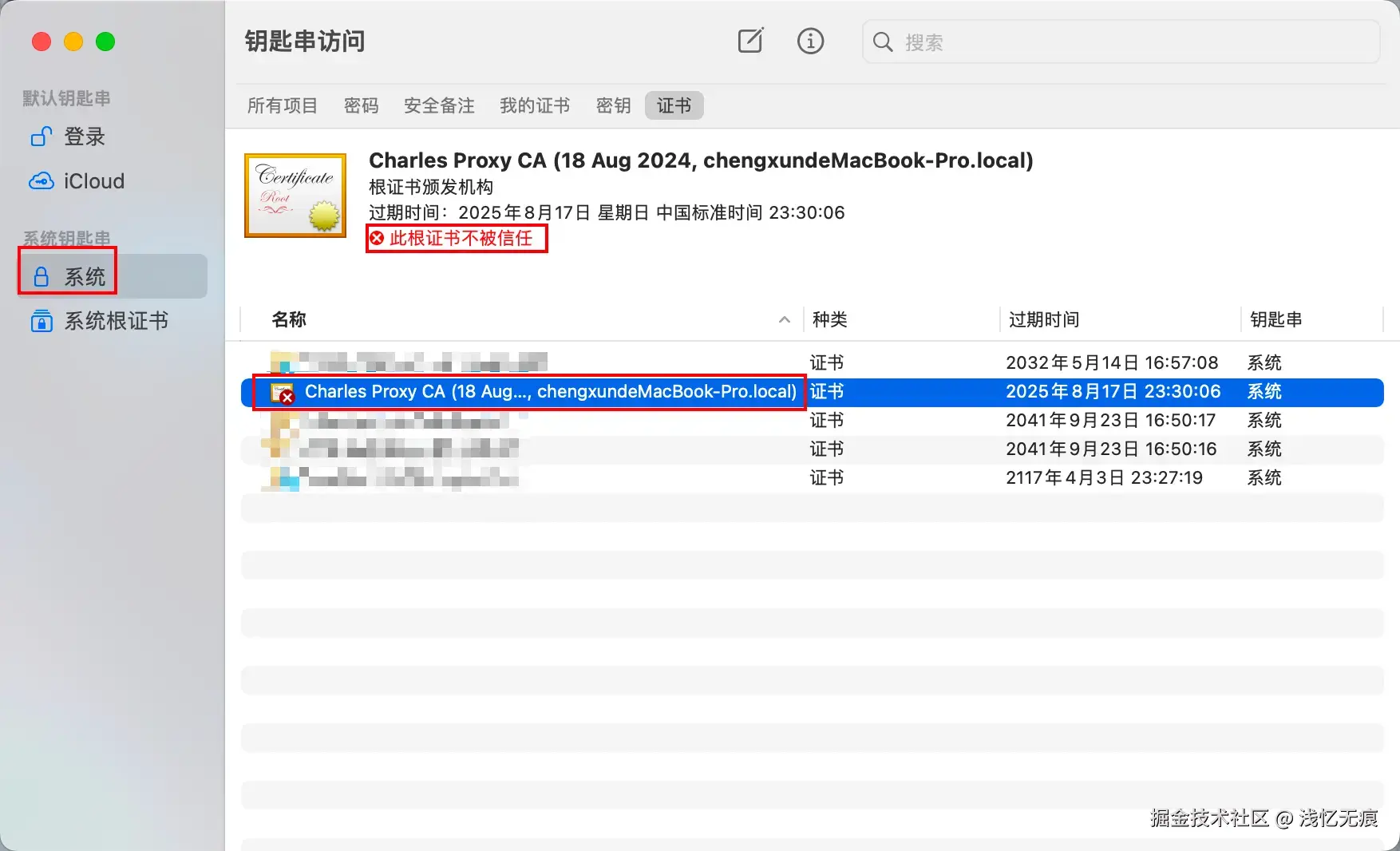Switch to the 密钥 tab

tap(613, 105)
